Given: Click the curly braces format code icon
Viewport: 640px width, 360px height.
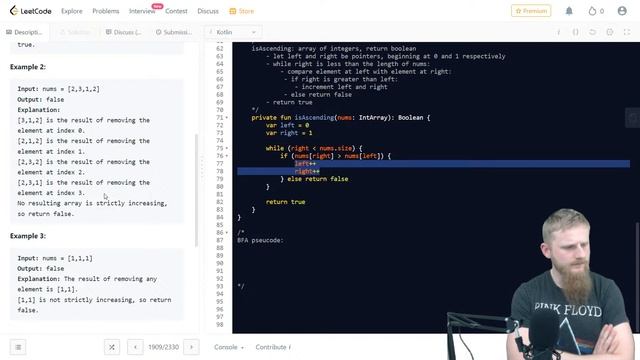Looking at the screenshot, I should [576, 32].
